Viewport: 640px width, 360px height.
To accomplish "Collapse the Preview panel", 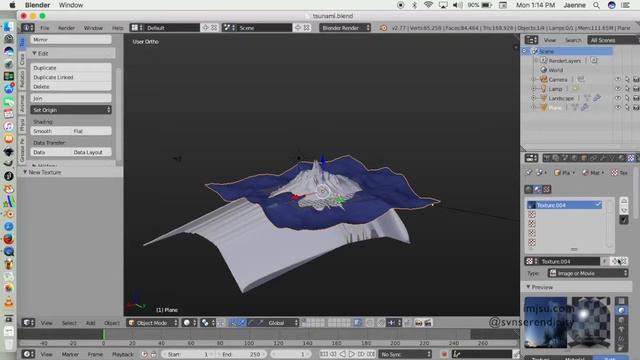I will tap(528, 287).
